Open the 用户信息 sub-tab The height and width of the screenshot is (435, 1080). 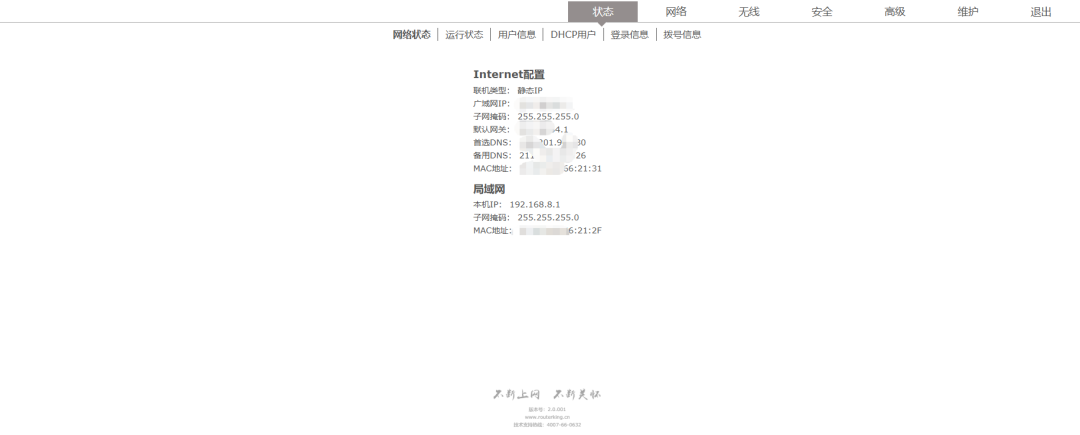point(517,35)
